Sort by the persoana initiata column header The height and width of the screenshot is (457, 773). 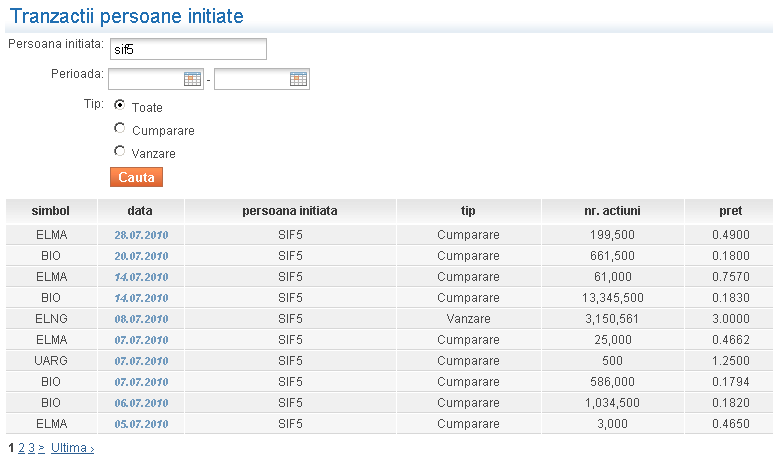(x=290, y=211)
